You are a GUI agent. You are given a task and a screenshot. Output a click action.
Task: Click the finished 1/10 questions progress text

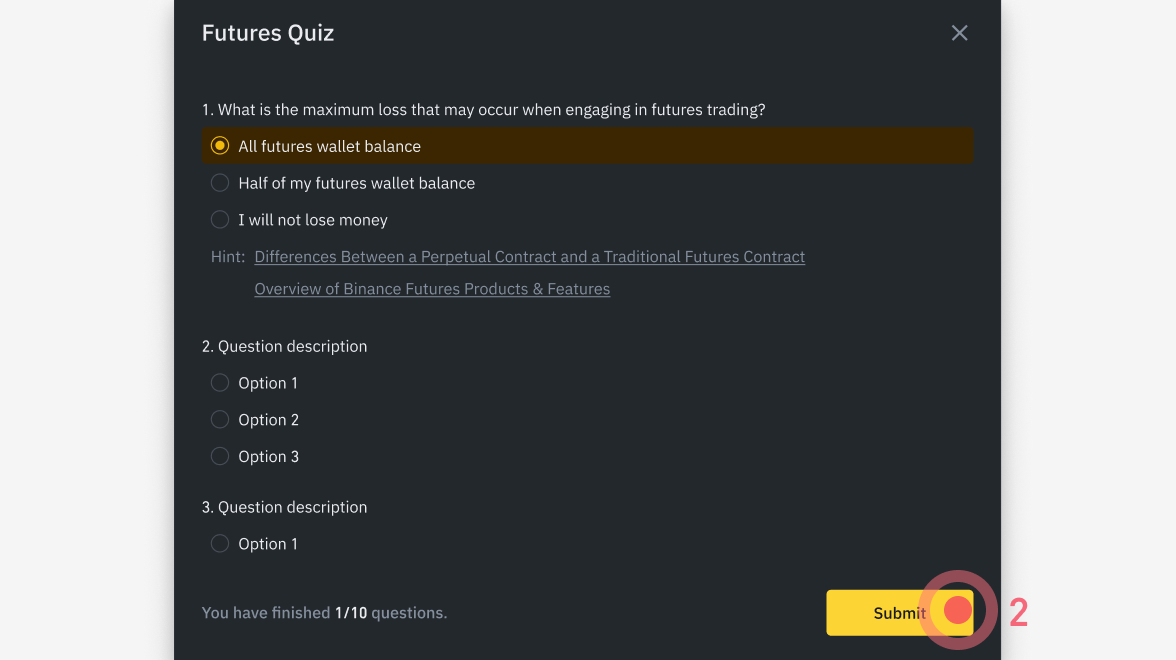click(324, 613)
